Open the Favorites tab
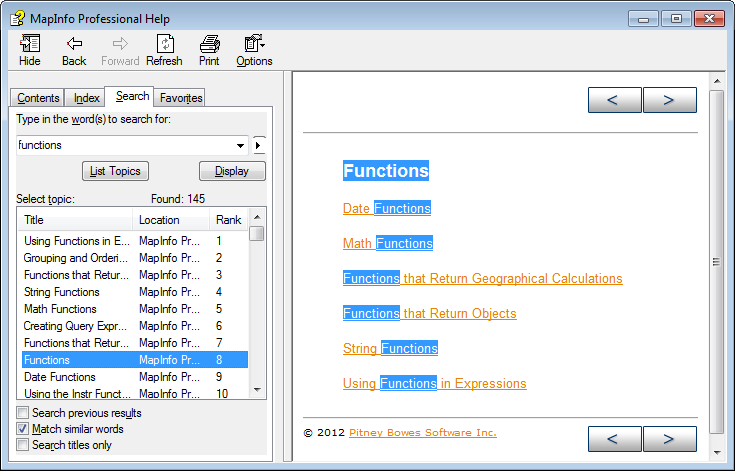 (x=180, y=97)
